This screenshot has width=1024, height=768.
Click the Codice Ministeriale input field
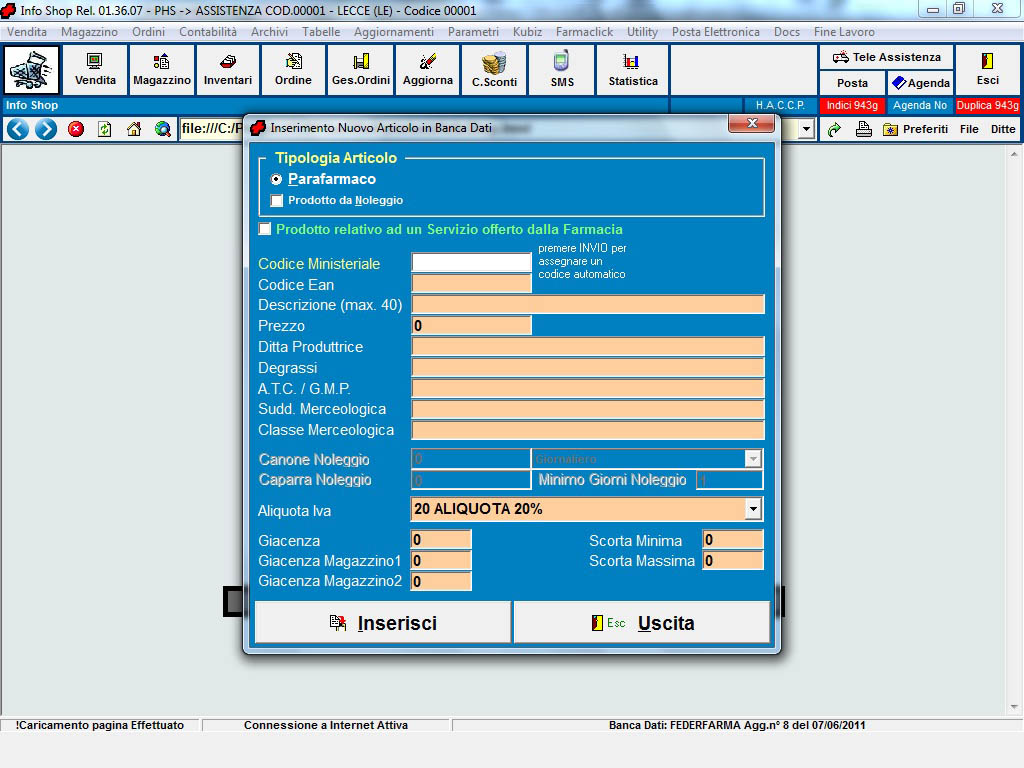[x=471, y=263]
